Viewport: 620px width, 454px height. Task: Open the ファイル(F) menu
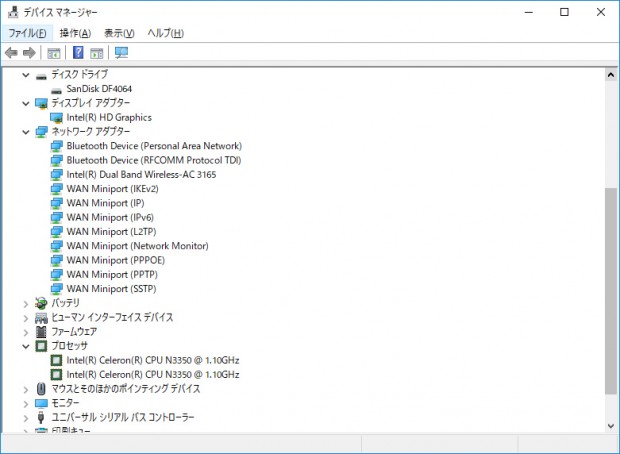pyautogui.click(x=27, y=33)
